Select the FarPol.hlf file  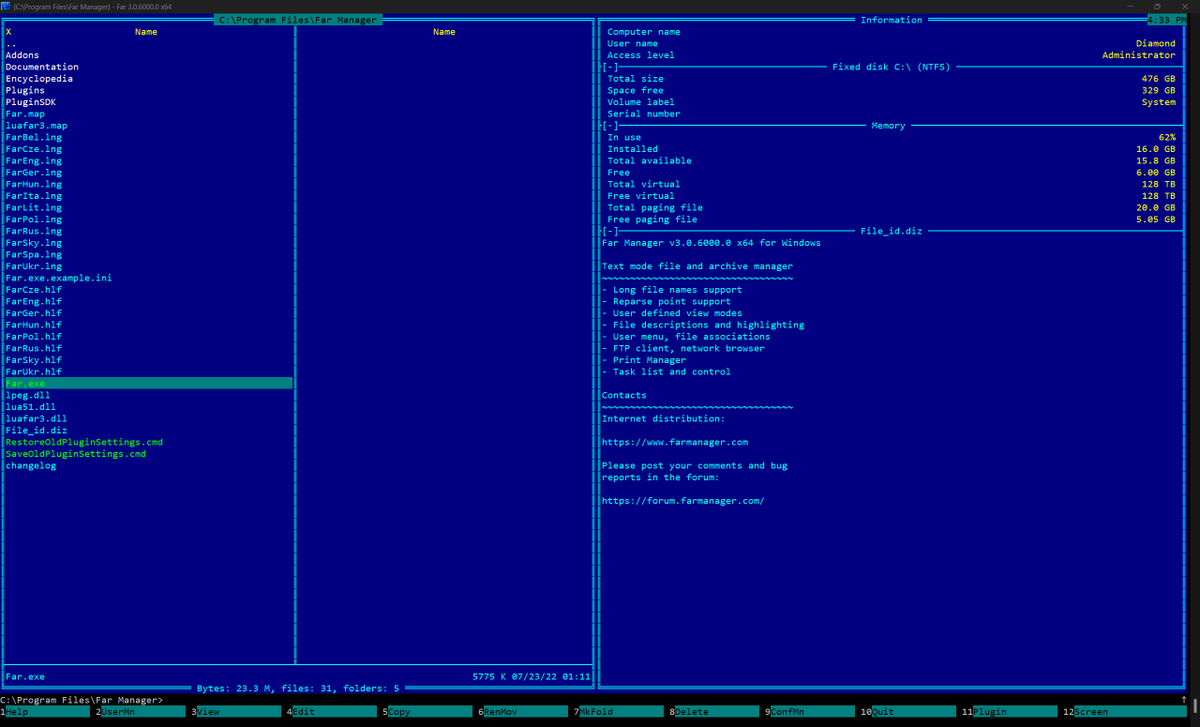tap(148, 337)
